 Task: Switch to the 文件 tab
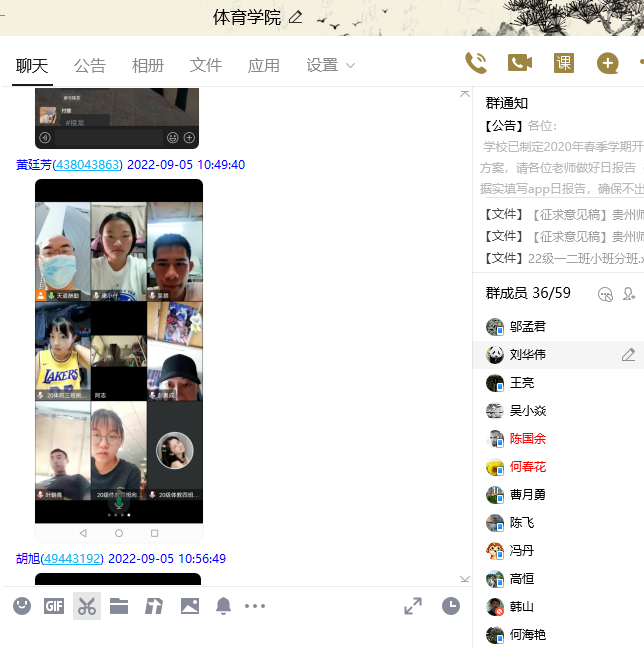click(x=206, y=65)
